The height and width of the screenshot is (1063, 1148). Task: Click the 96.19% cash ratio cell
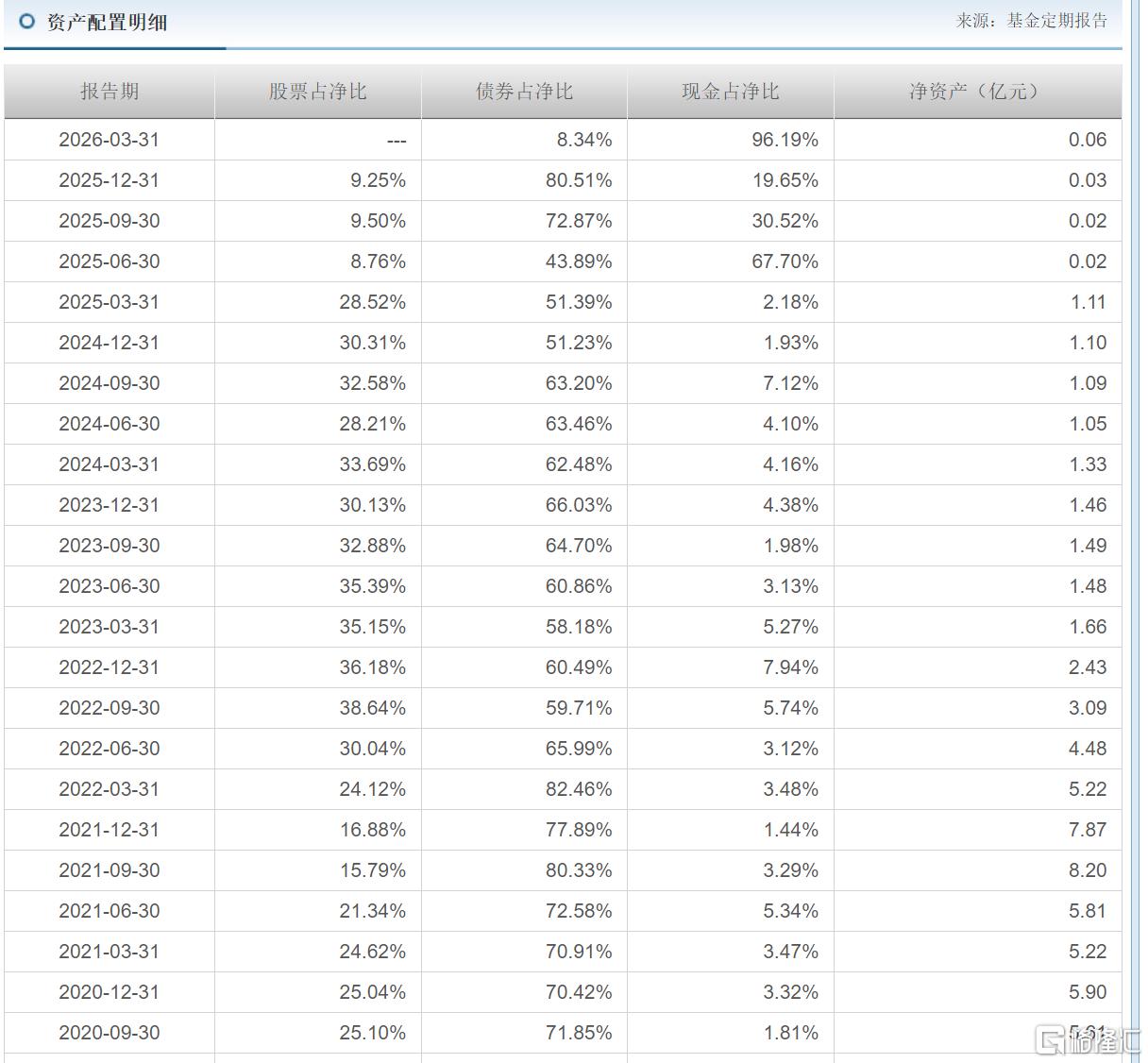tap(731, 140)
